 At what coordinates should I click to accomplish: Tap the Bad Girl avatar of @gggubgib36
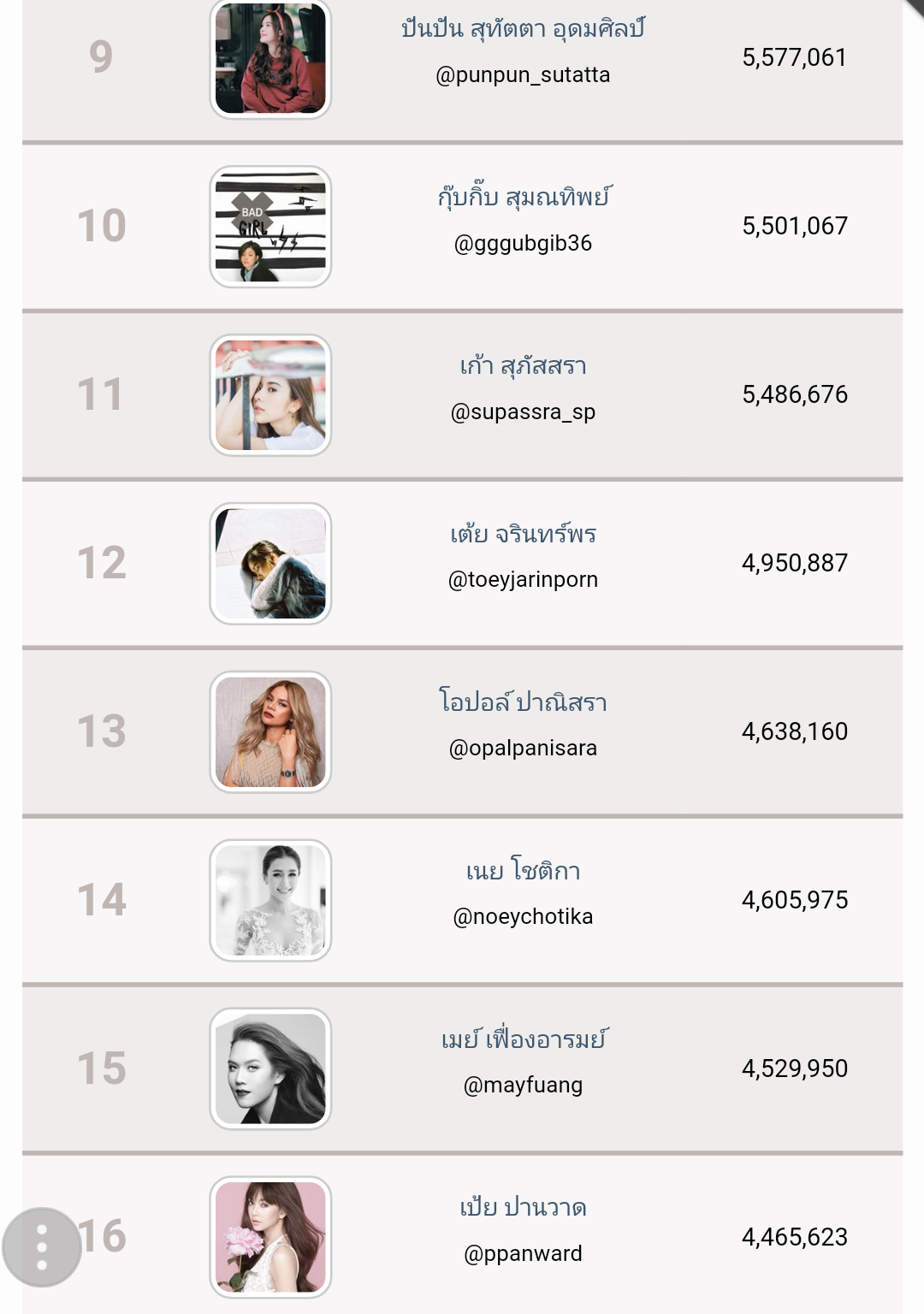pos(270,227)
